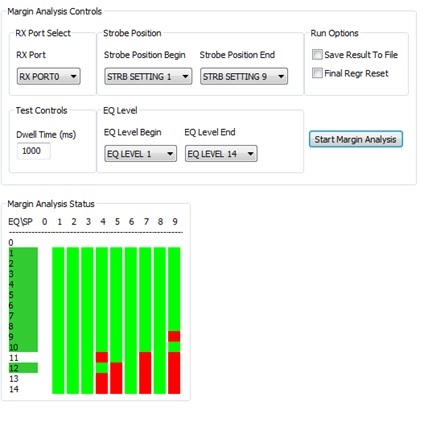Click EQ row label 13 in status
Image resolution: width=440 pixels, height=426 pixels.
click(x=14, y=379)
